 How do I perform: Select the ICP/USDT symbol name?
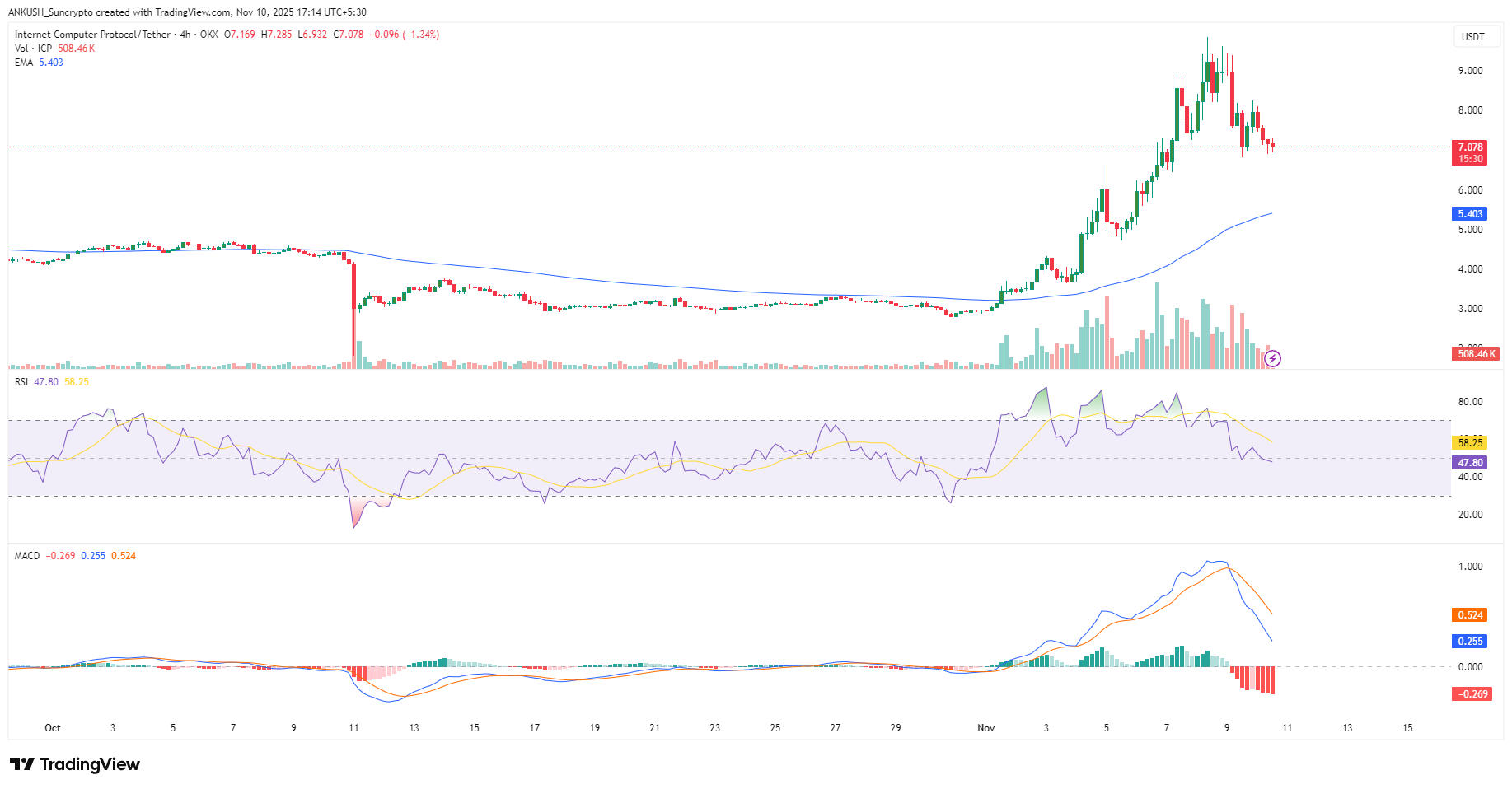pyautogui.click(x=93, y=35)
